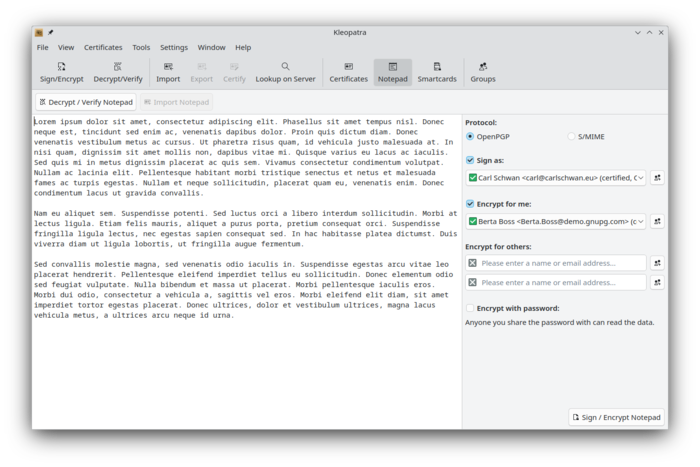Switch to Certificates view in toolbar
Screen dimensions: 700x467
349,72
